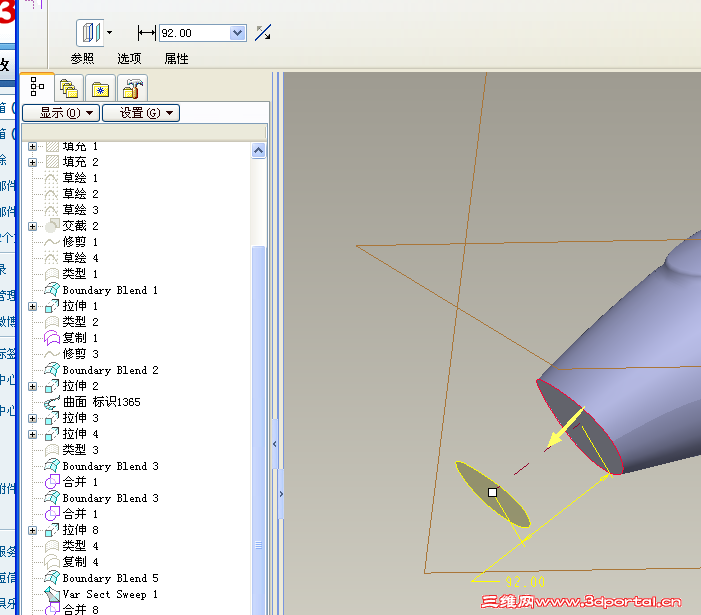Image resolution: width=701 pixels, height=615 pixels.
Task: Collapse the model tree panel with left arrow
Action: pyautogui.click(x=274, y=444)
